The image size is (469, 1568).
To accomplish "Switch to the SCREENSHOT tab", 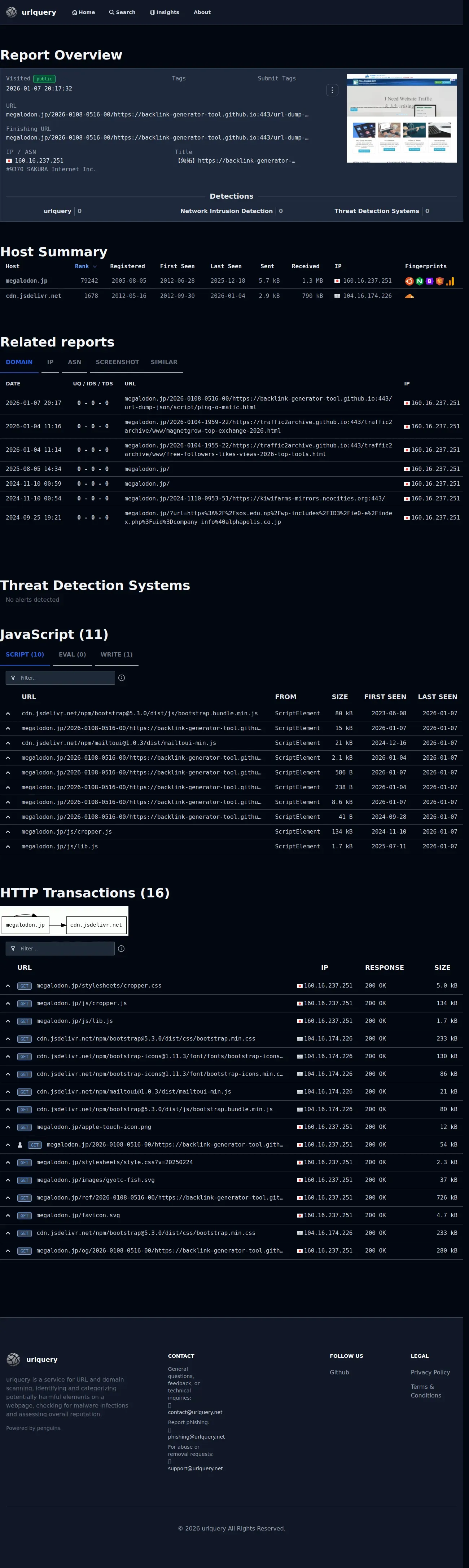I will [x=118, y=362].
